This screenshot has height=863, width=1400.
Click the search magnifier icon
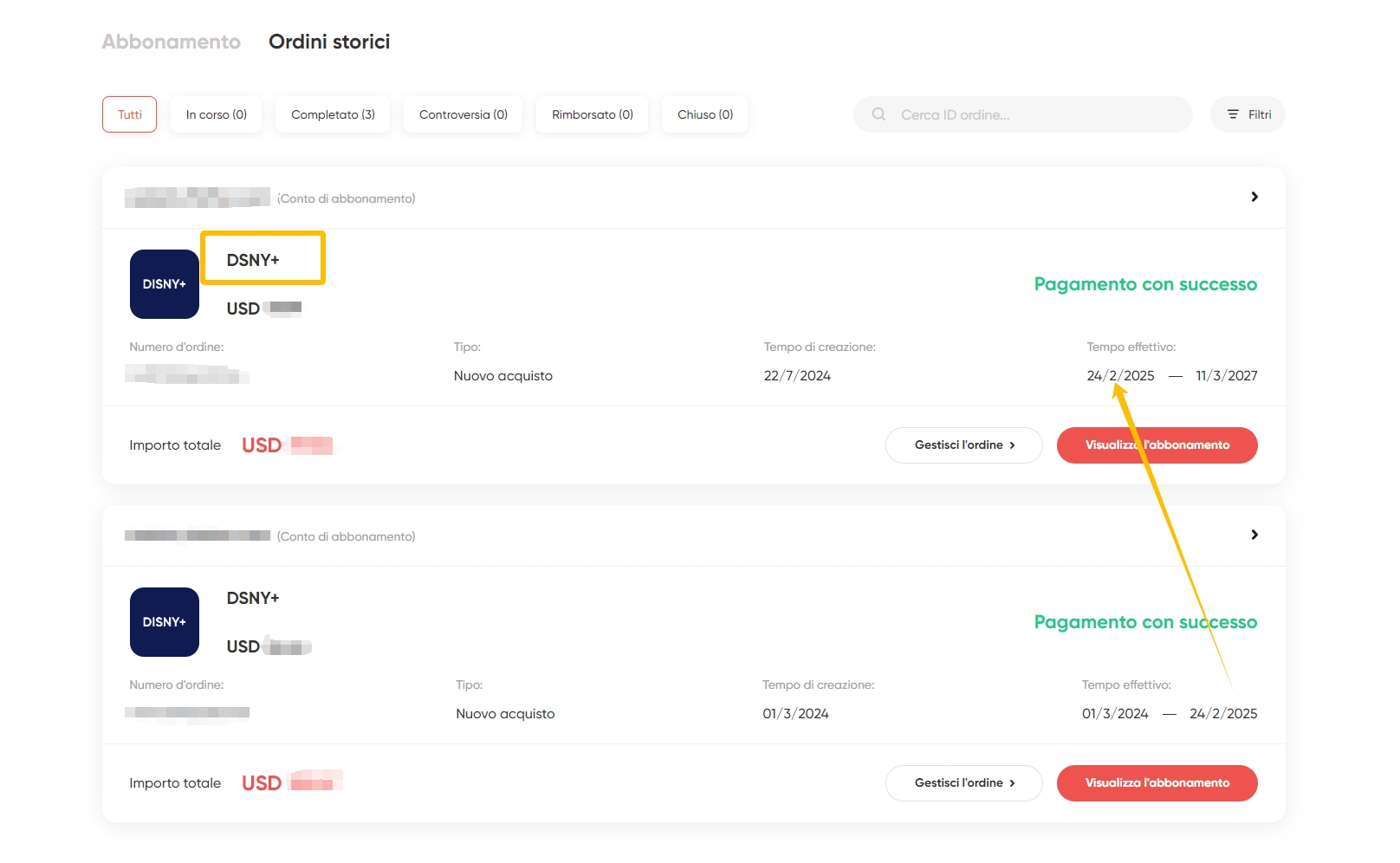[x=878, y=114]
